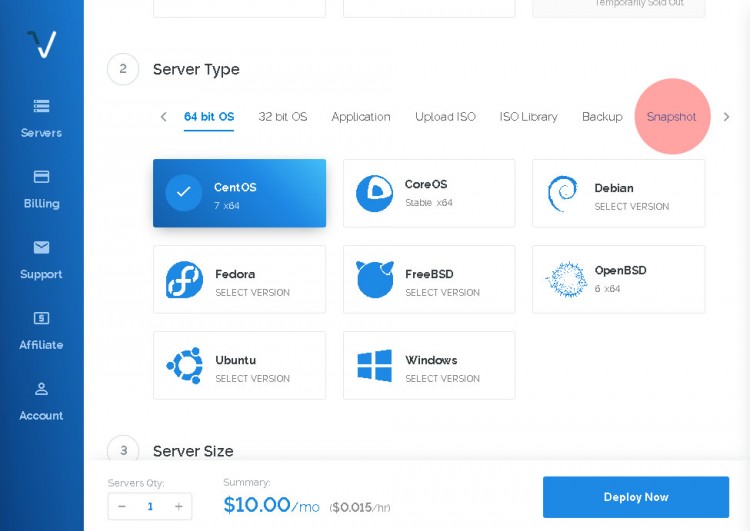Select CentOS 7 x64 version text

[227, 206]
